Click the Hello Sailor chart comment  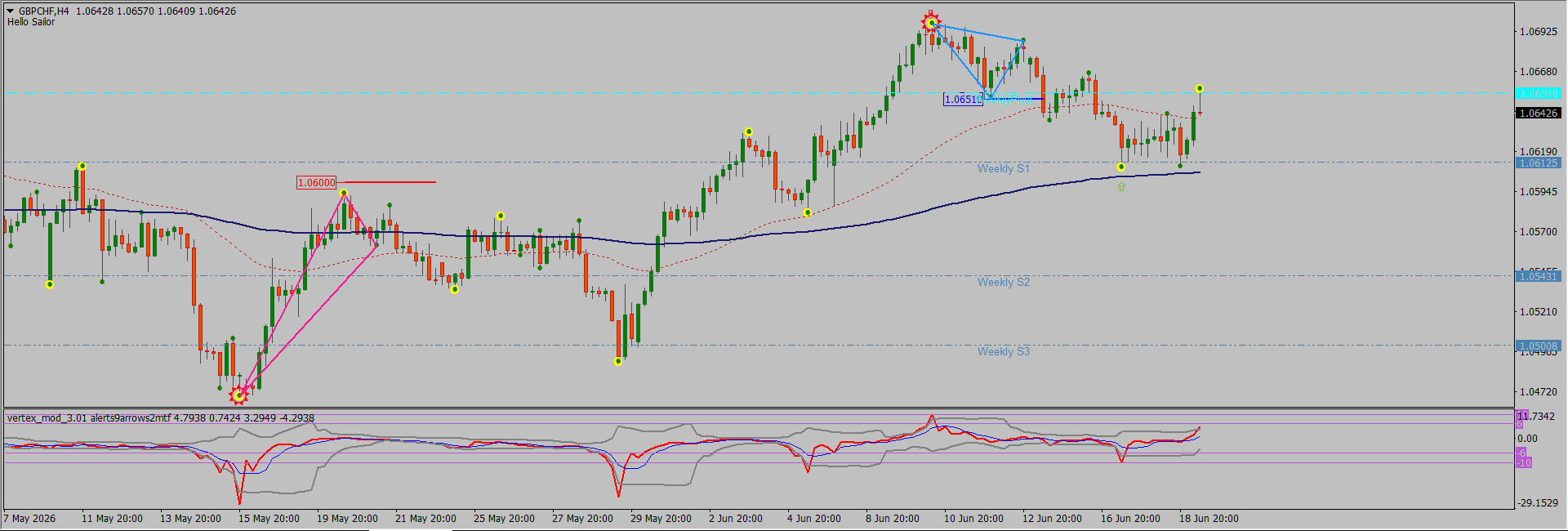[x=31, y=22]
